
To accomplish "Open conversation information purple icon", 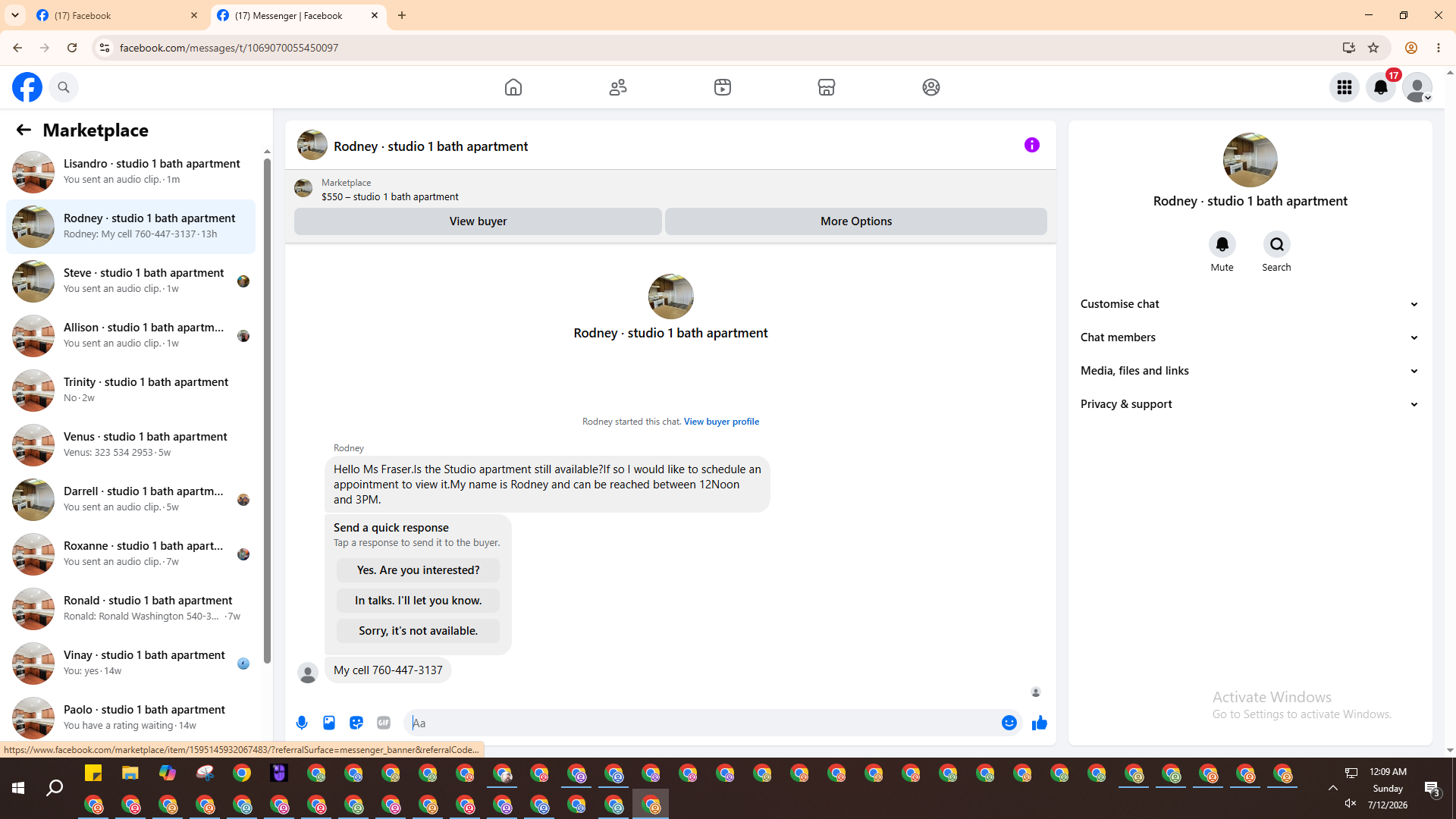I will pos(1032,145).
